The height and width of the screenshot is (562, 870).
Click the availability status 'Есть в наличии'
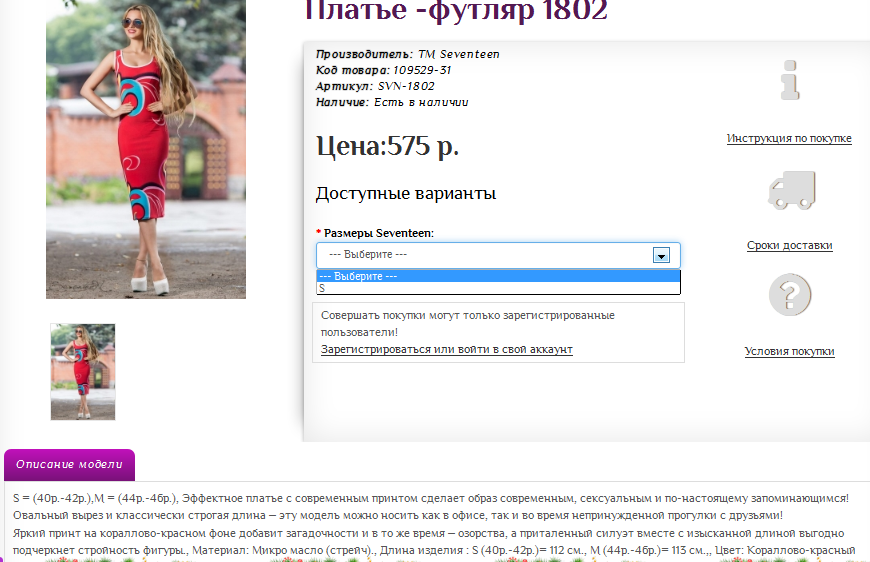(x=421, y=102)
